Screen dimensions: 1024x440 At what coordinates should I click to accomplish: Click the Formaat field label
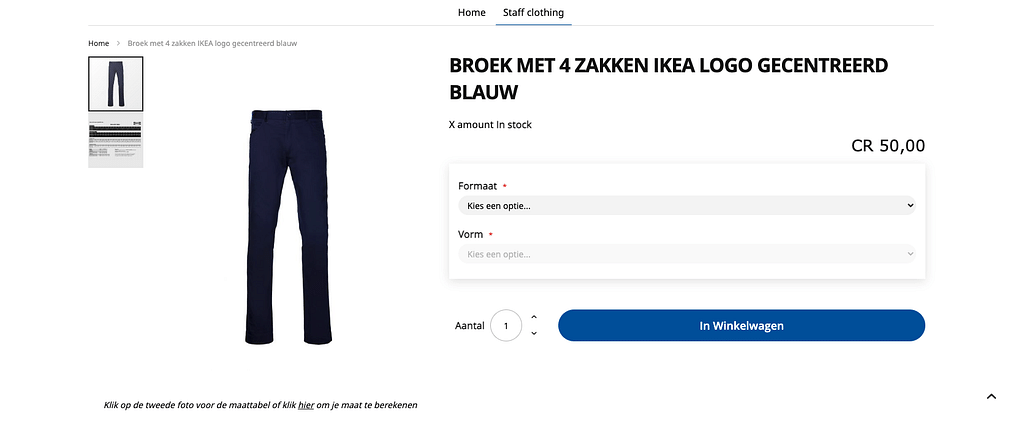click(478, 186)
